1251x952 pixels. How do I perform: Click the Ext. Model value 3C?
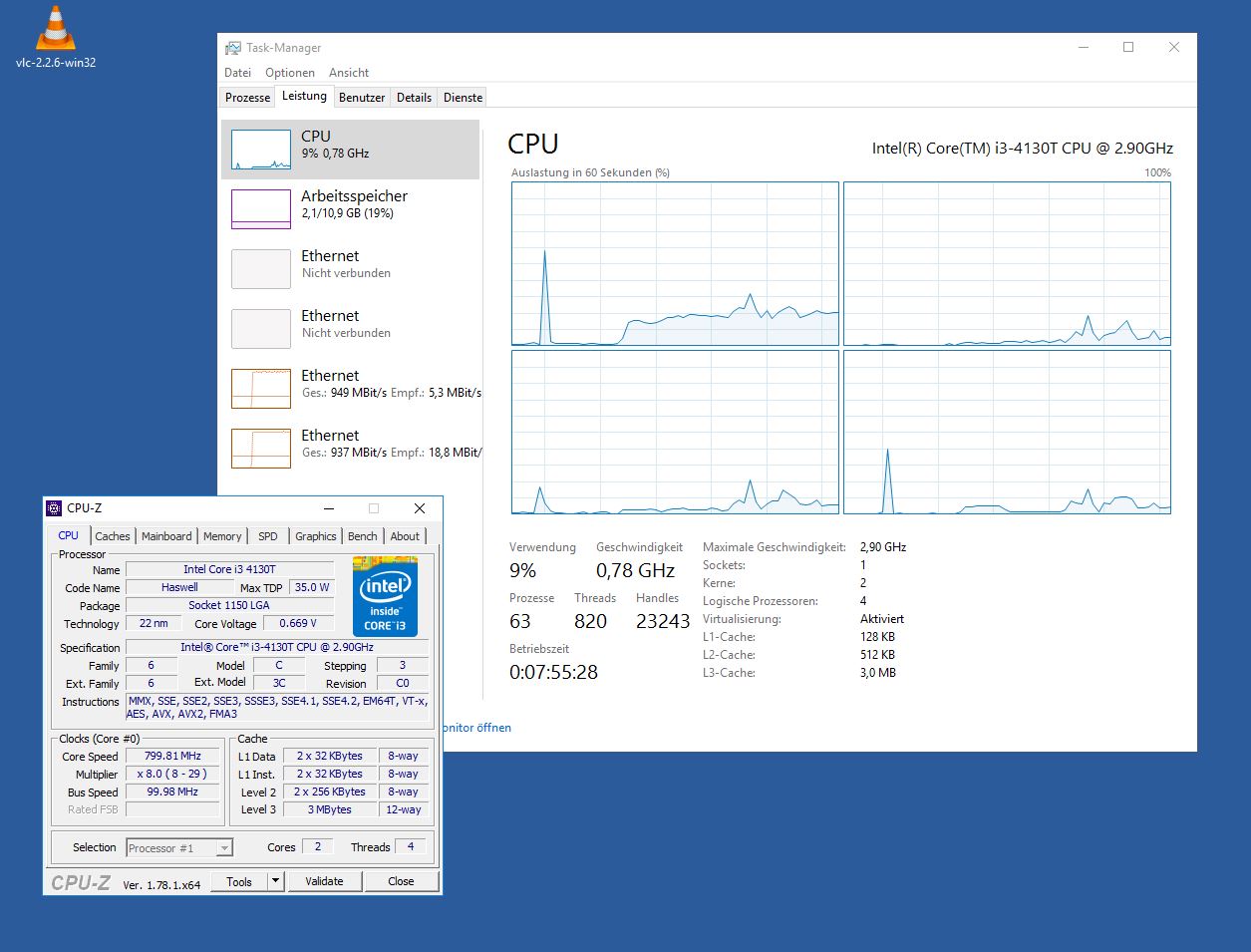(x=279, y=683)
